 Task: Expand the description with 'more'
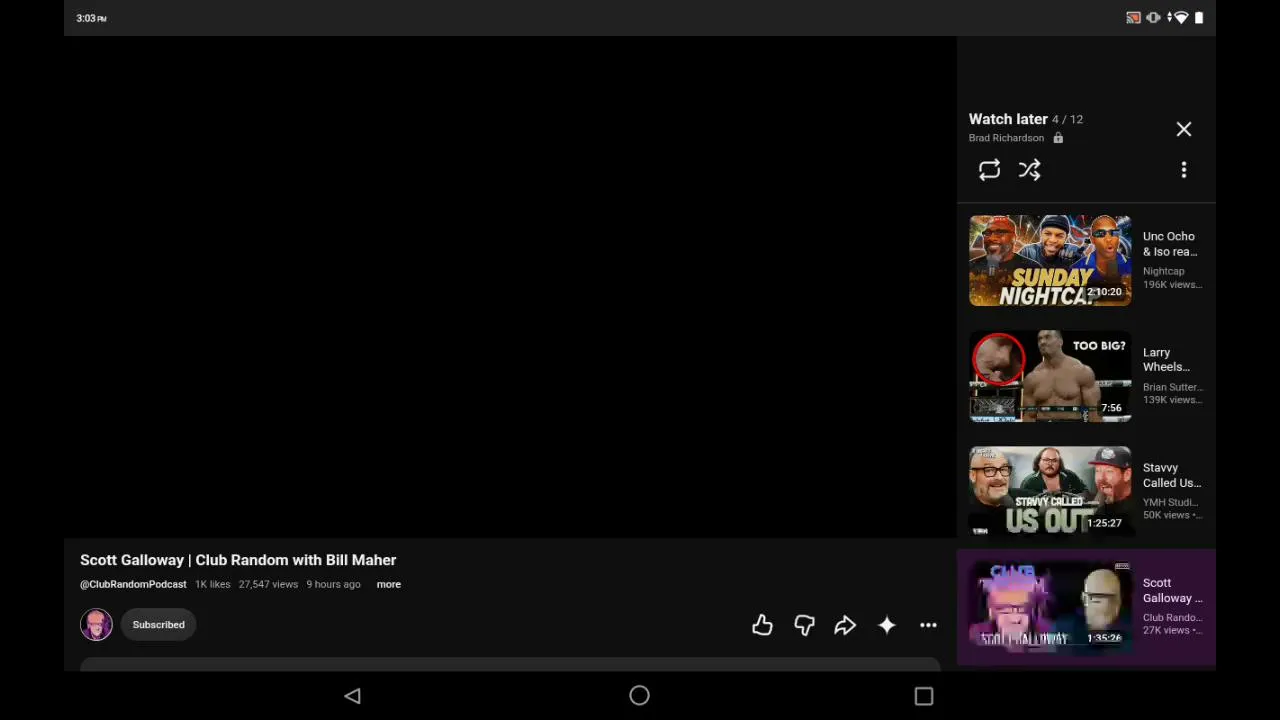coord(389,584)
